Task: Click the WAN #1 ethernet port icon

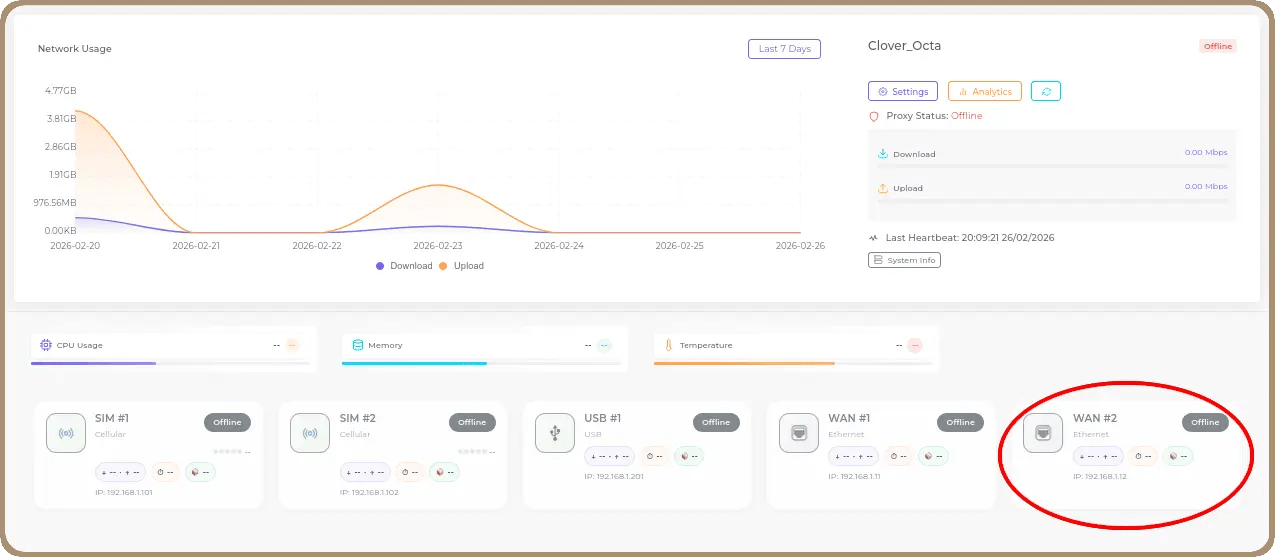Action: tap(799, 433)
